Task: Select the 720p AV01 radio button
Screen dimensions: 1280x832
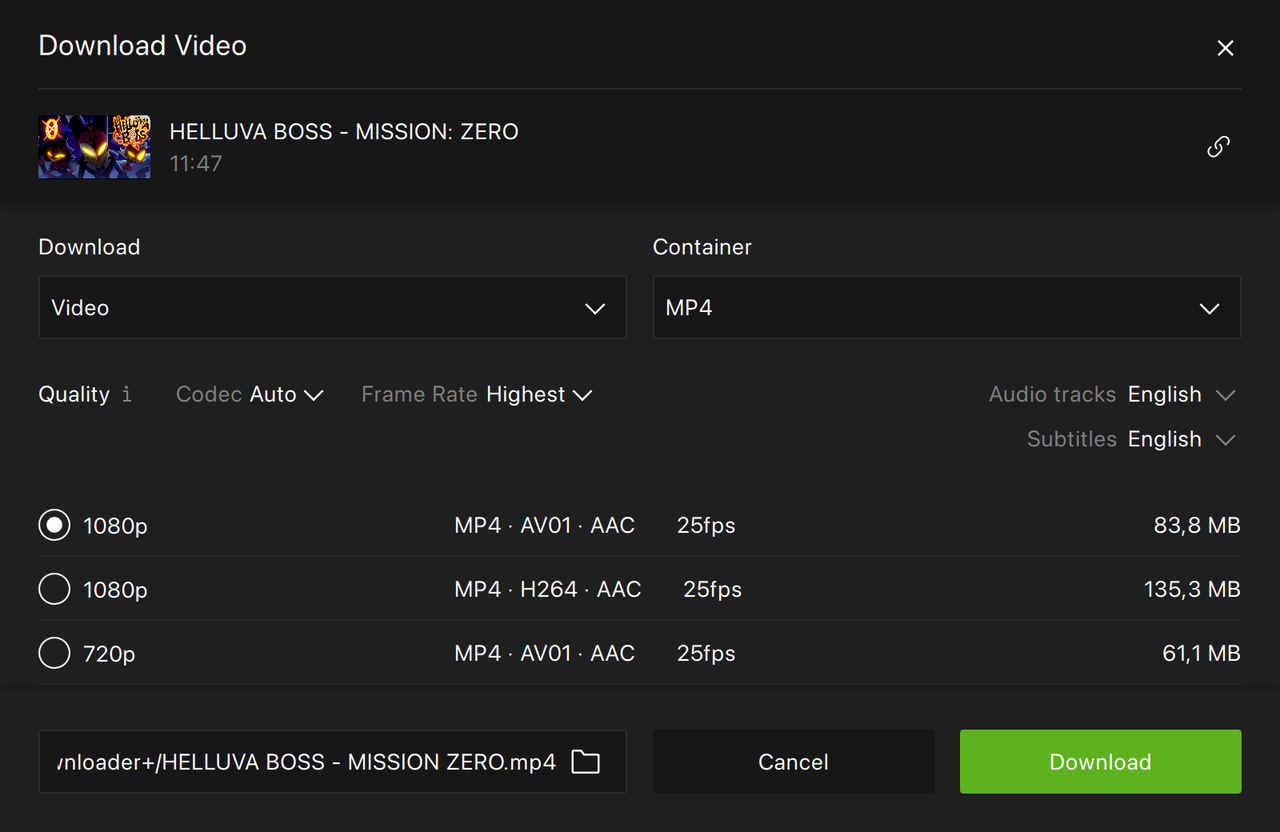Action: pos(54,653)
